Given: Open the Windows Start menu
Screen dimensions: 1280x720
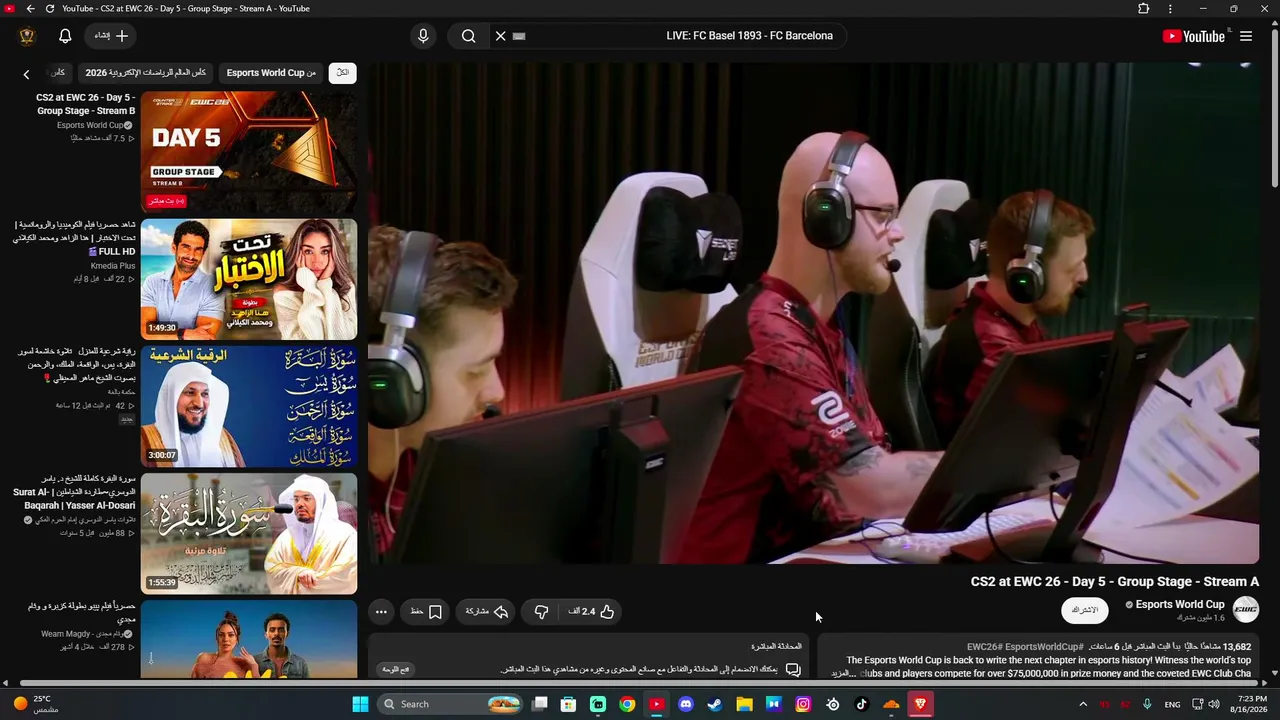Looking at the screenshot, I should tap(360, 704).
